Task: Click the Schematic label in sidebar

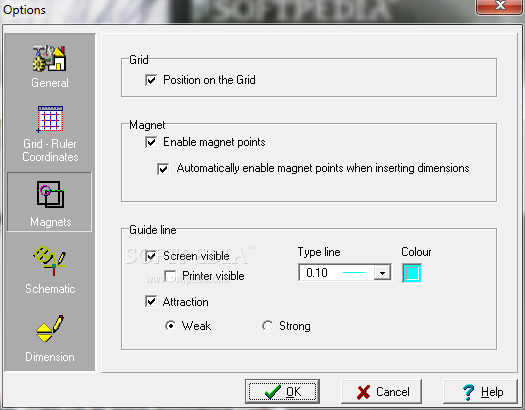Action: (x=50, y=289)
